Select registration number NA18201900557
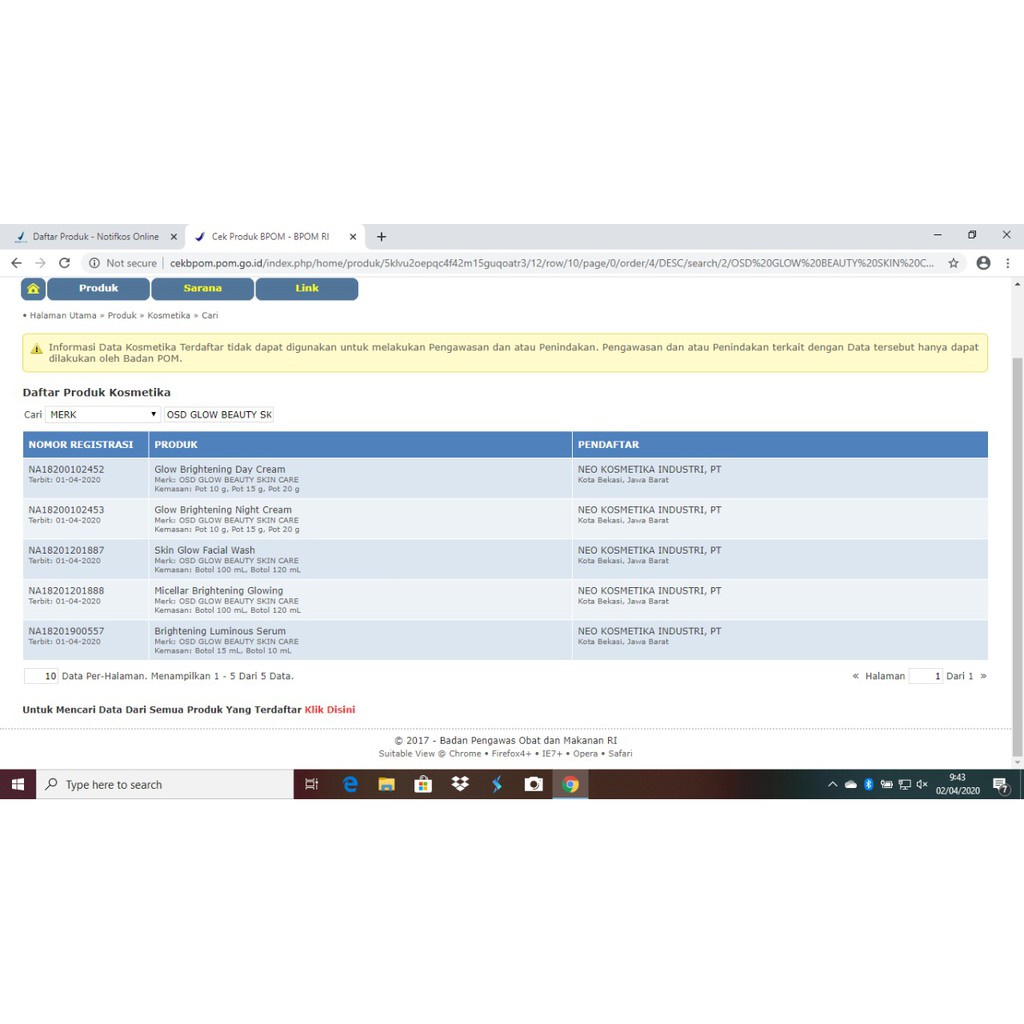 66,632
